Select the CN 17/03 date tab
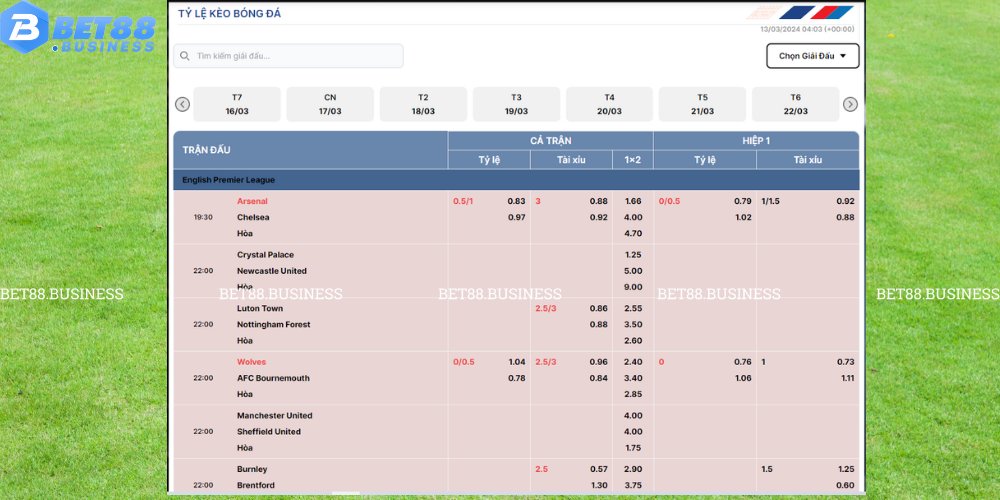 click(x=330, y=105)
